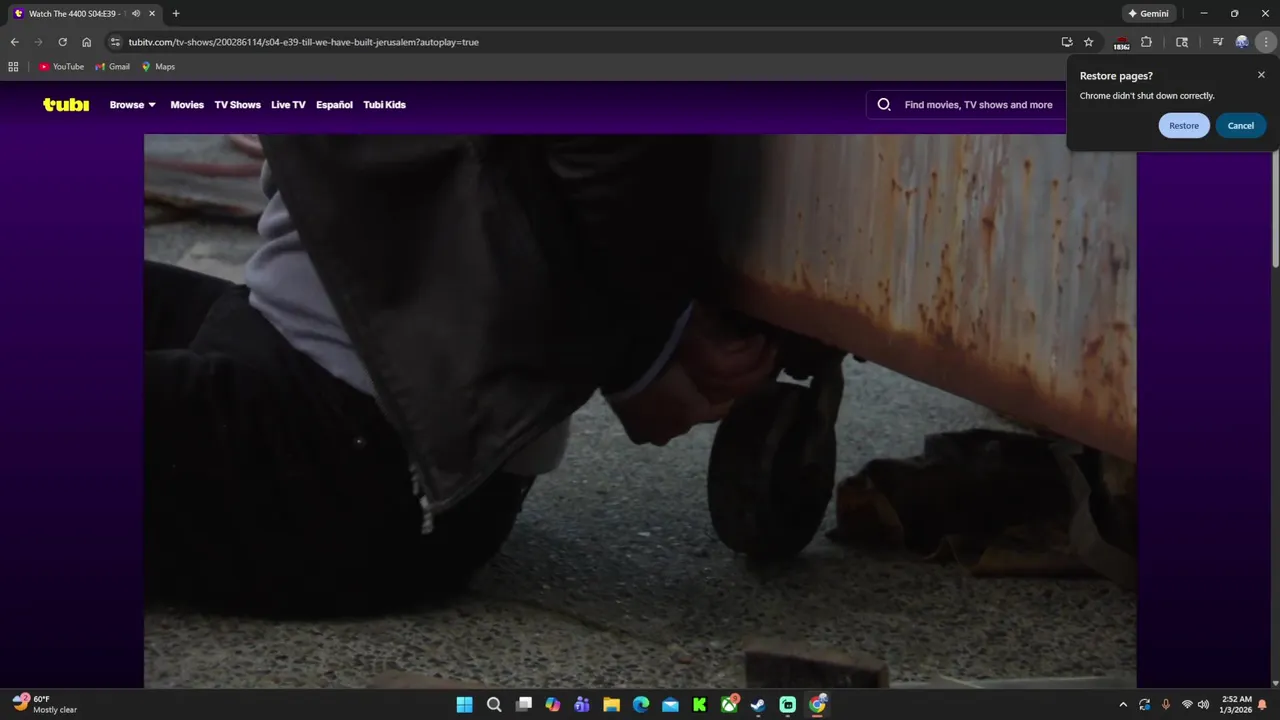Open Chrome three-dot menu
The height and width of the screenshot is (720, 1280).
(x=1267, y=42)
